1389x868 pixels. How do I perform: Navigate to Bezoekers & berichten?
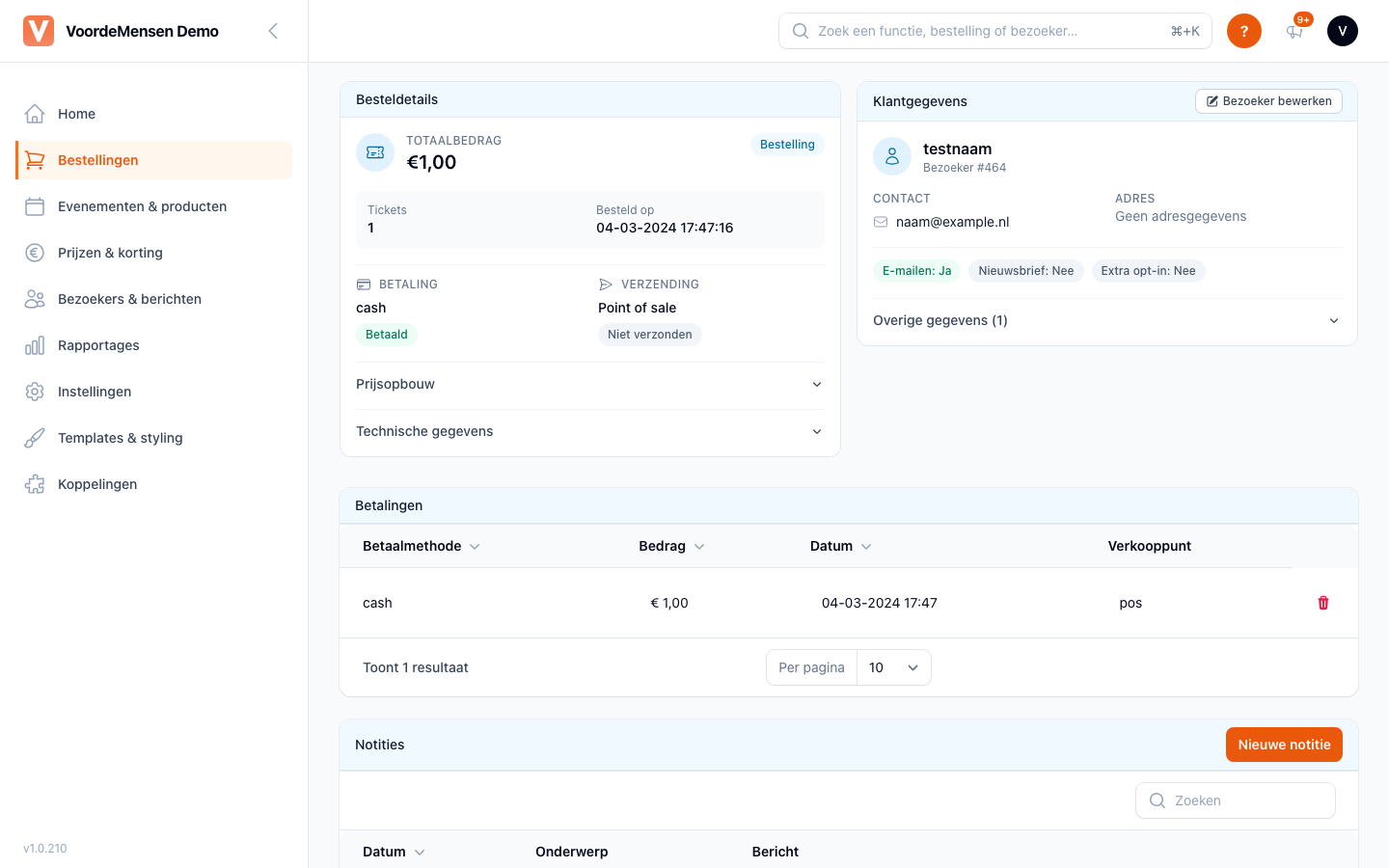(x=154, y=299)
